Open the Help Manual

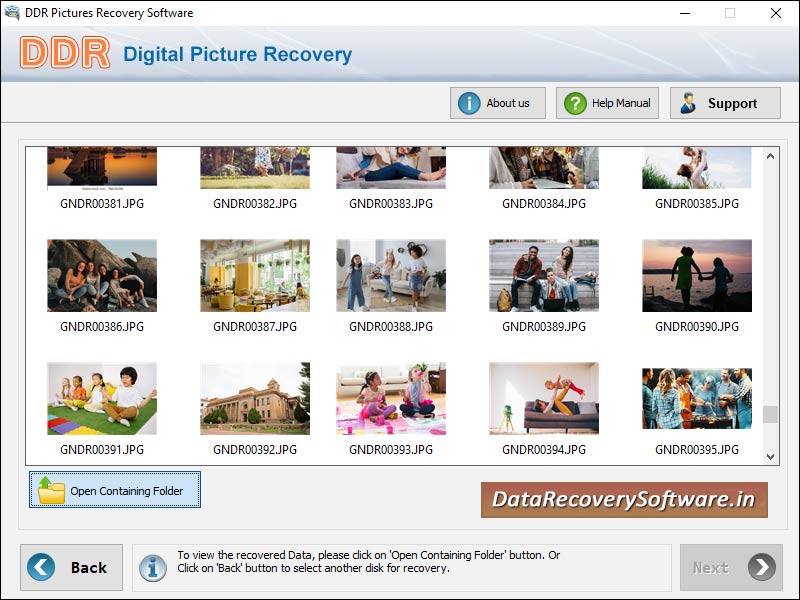point(606,102)
